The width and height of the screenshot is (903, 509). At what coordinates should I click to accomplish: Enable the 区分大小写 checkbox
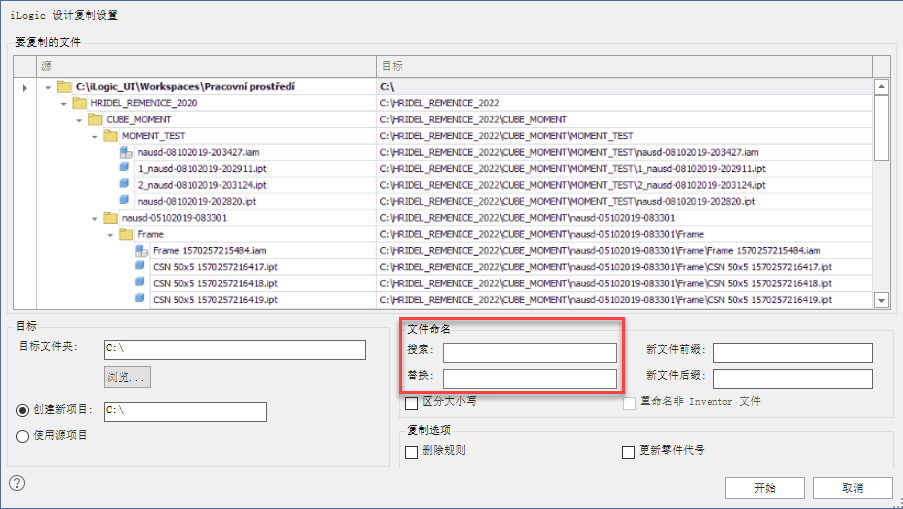(x=411, y=403)
